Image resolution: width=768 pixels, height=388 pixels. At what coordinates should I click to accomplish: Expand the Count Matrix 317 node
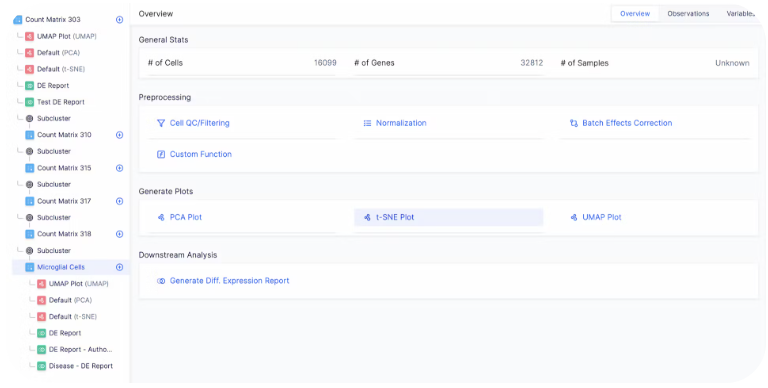click(x=120, y=201)
